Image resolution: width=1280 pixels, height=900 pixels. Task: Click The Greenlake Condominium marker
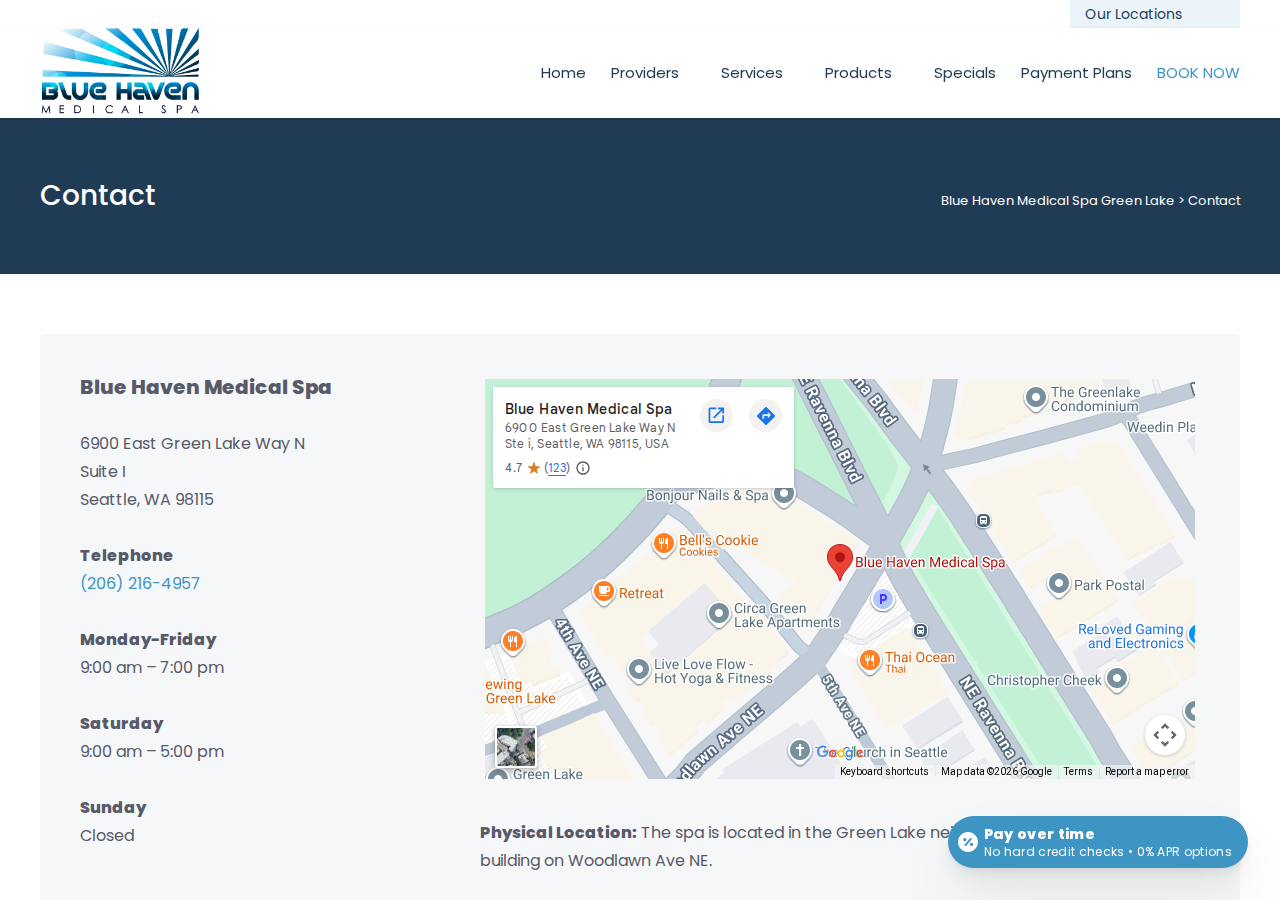pyautogui.click(x=1036, y=398)
